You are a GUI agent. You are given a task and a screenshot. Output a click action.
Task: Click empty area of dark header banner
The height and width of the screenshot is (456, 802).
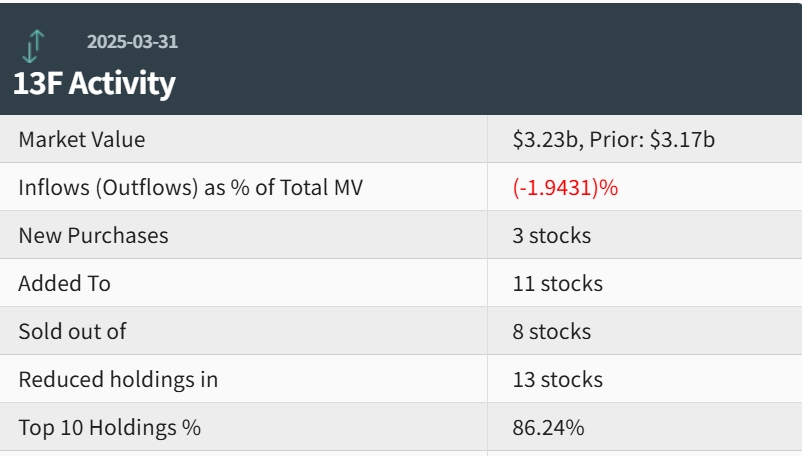point(500,60)
